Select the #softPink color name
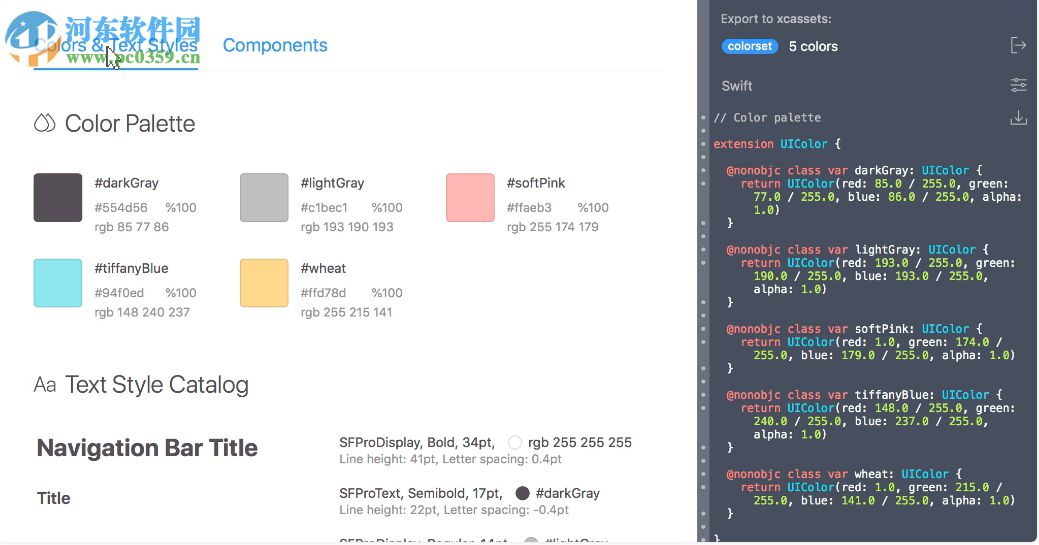1039x545 pixels. pyautogui.click(x=536, y=183)
